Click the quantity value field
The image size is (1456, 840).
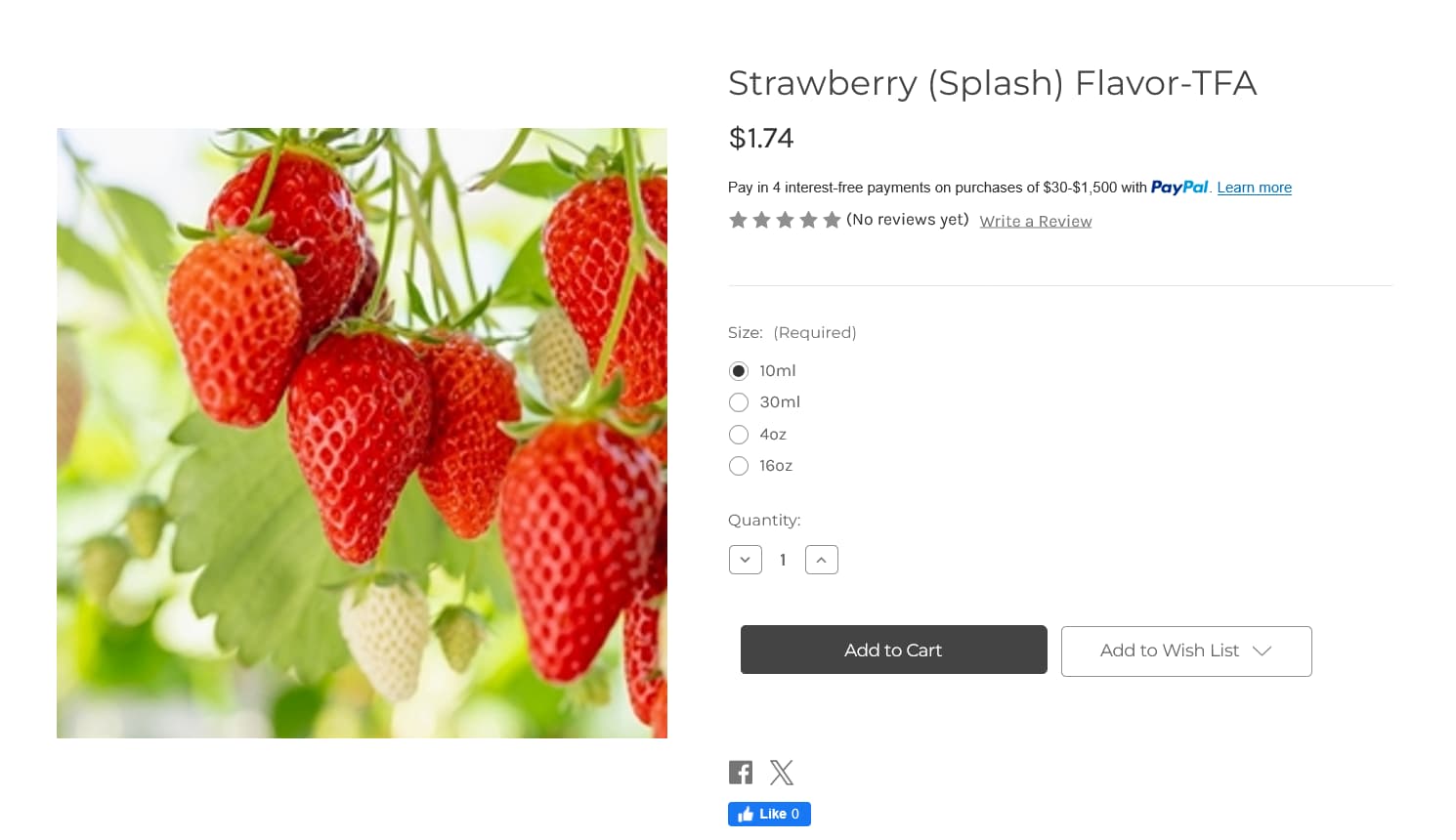pyautogui.click(x=783, y=560)
